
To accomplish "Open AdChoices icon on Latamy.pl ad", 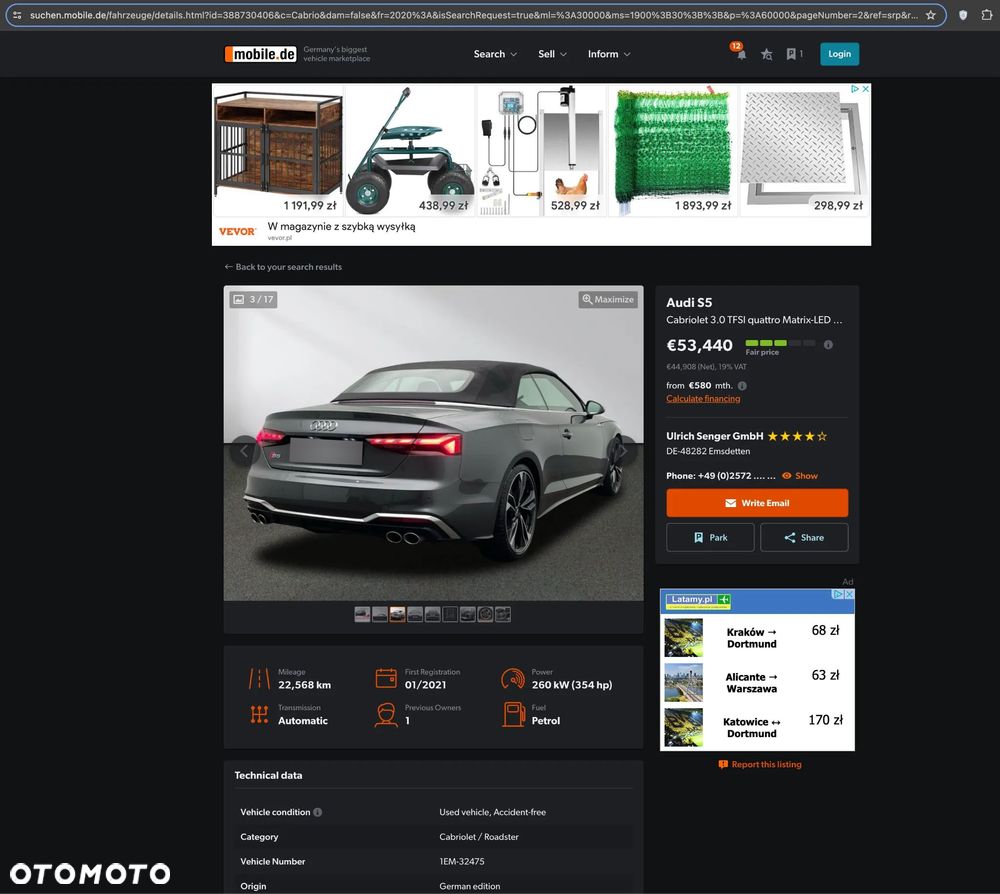I will pyautogui.click(x=838, y=594).
